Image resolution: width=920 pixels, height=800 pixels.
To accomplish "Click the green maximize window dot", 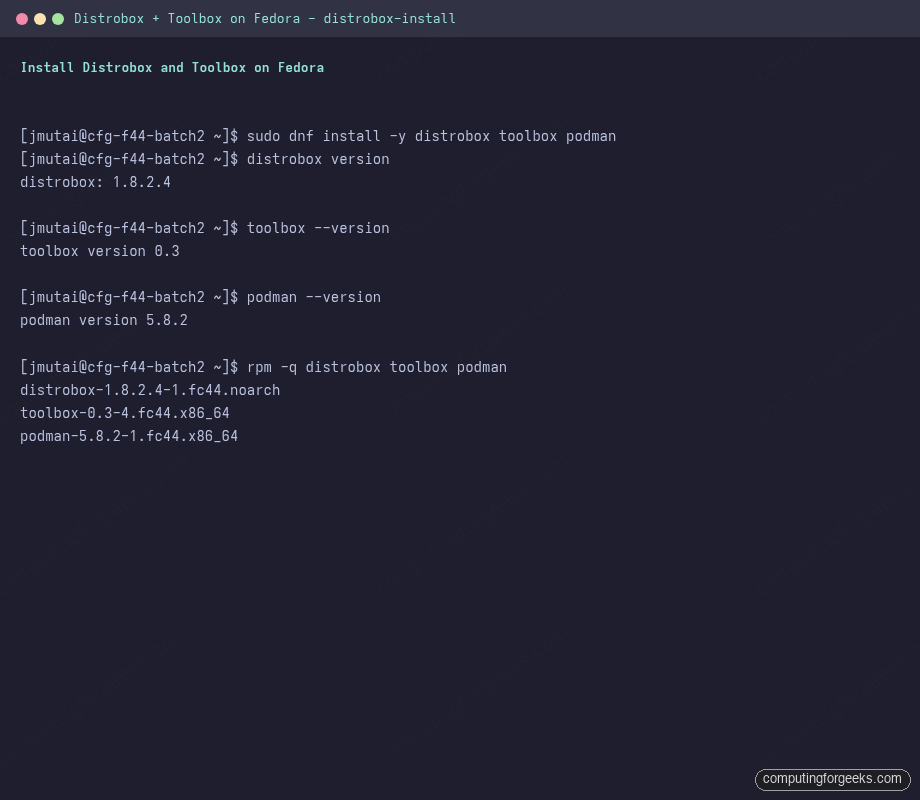I will coord(58,19).
